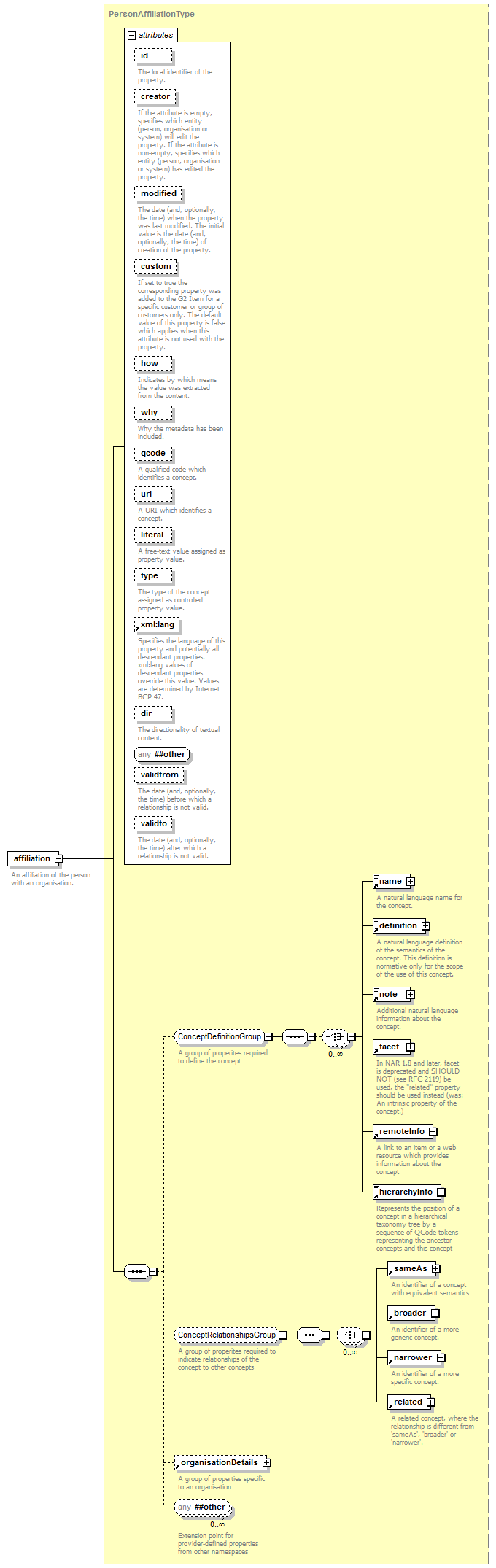Viewport: 496px width, 1568px height.
Task: Click the ConceptDefinitionGroup label
Action: pos(220,1037)
